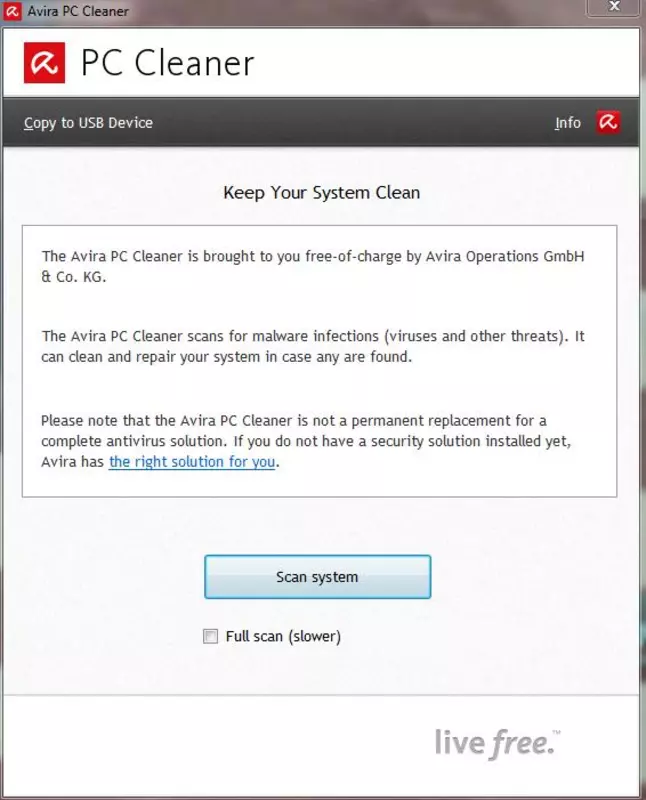Viewport: 646px width, 800px height.
Task: Enable the Full scan (slower) checkbox
Action: coord(210,636)
